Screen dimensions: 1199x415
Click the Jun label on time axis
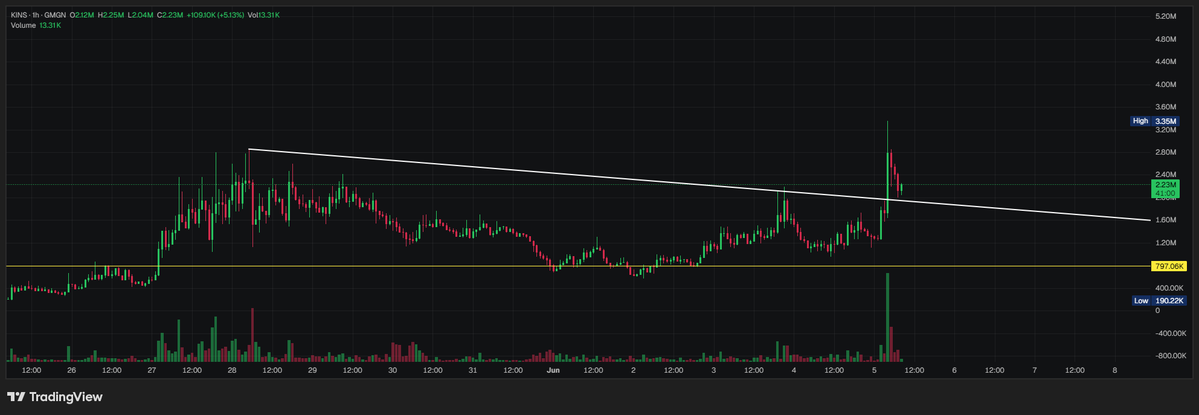coord(552,370)
